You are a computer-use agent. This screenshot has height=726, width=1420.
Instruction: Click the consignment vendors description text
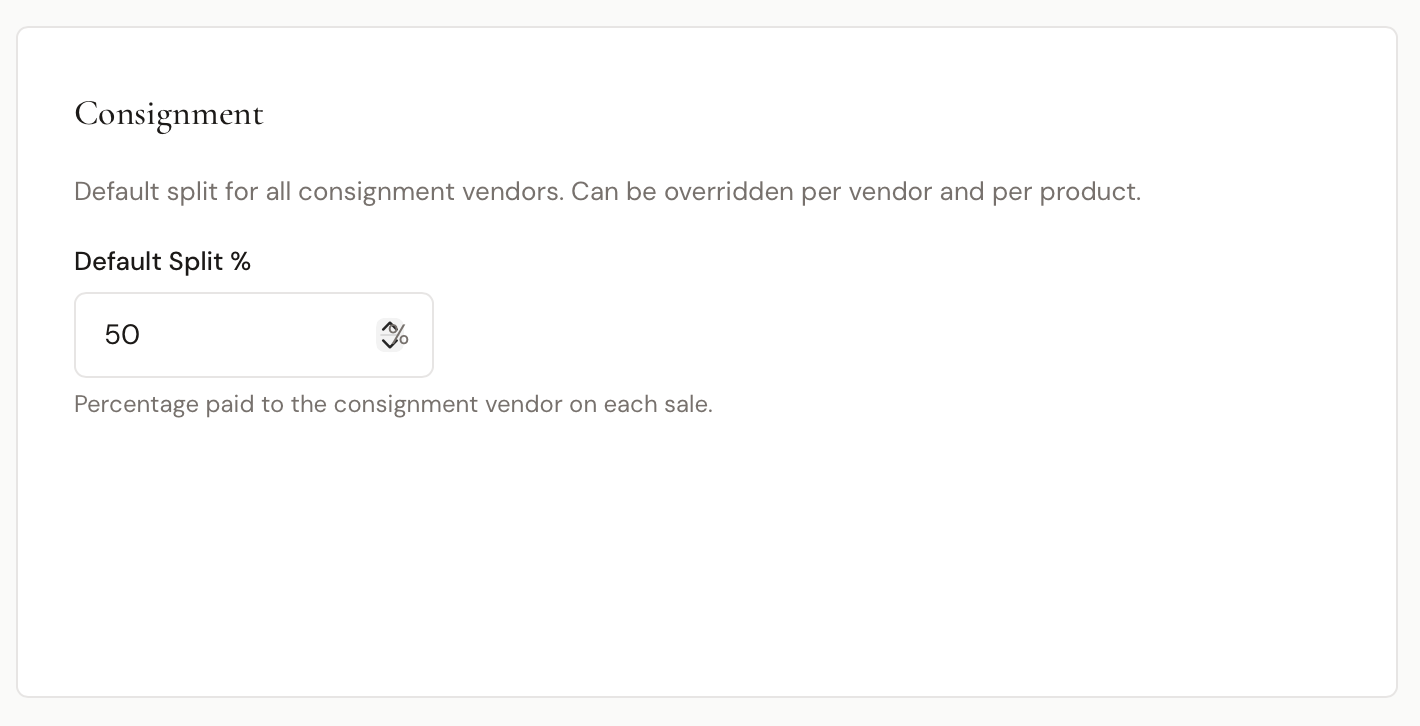tap(607, 191)
